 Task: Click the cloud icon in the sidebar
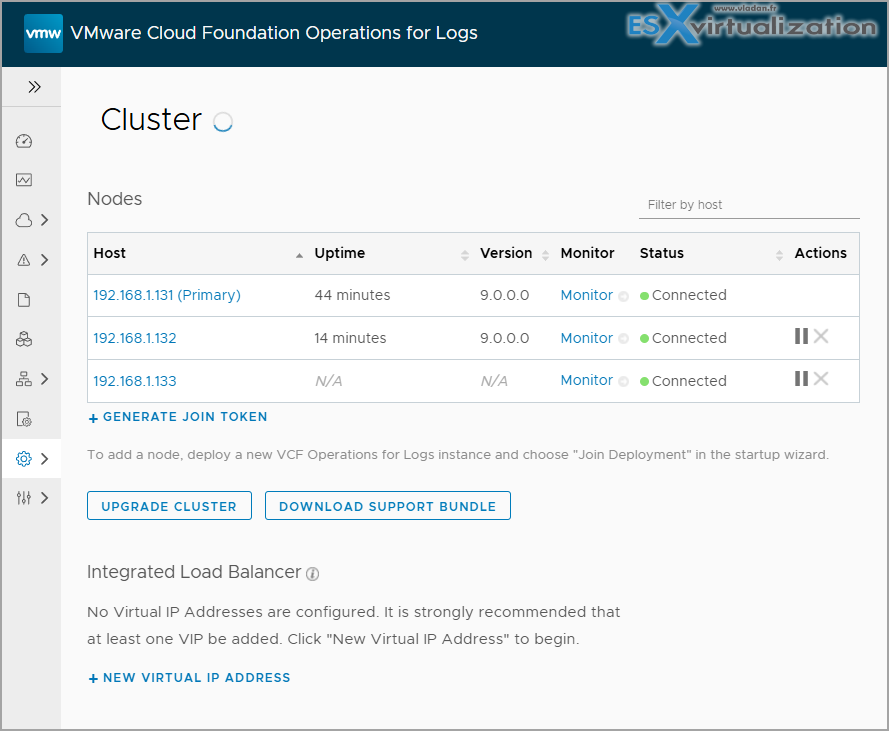tap(24, 220)
